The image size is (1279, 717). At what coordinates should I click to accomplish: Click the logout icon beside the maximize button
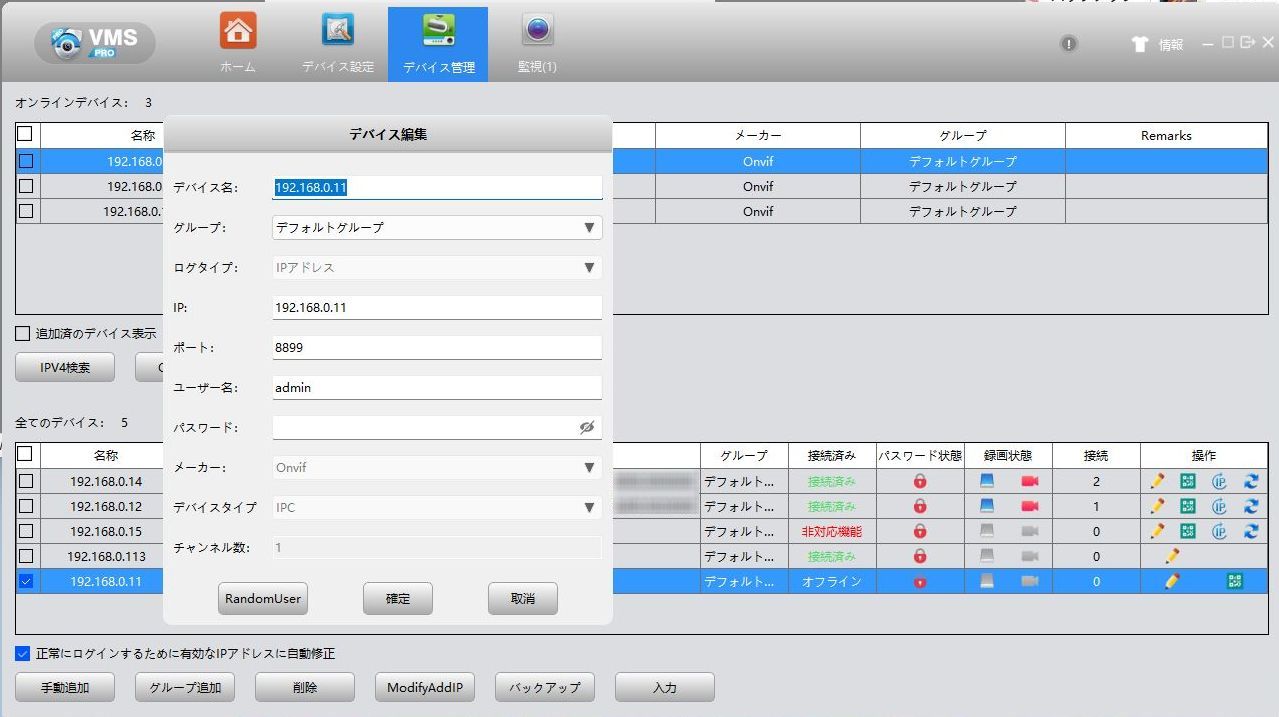[1247, 43]
